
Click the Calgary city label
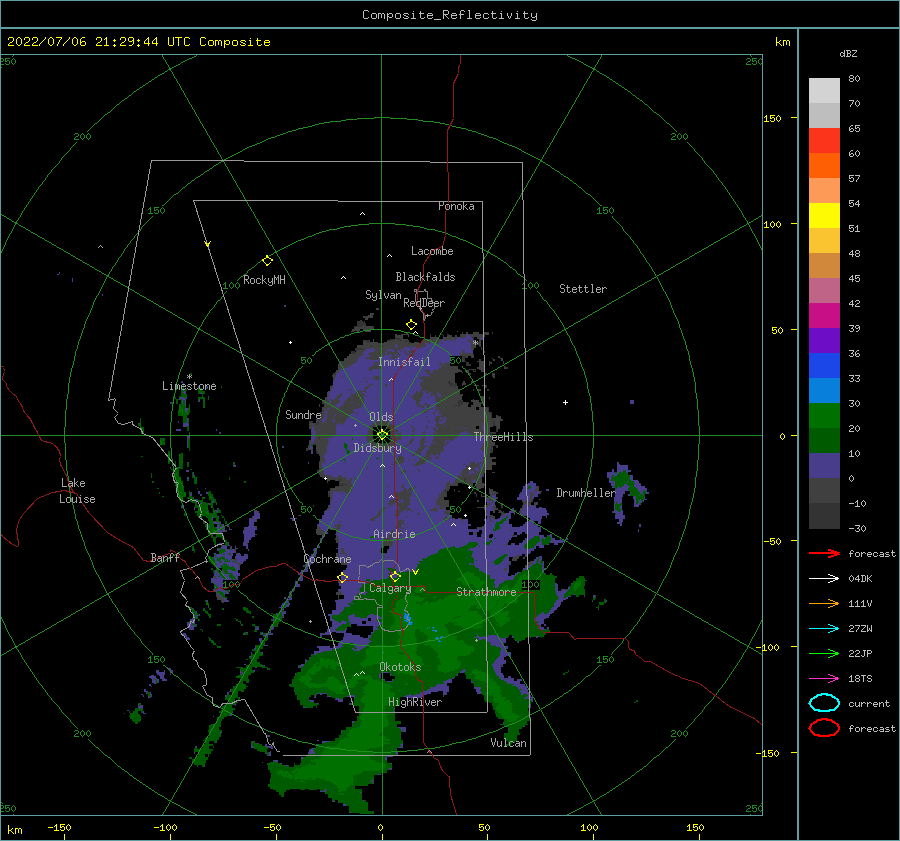[390, 588]
